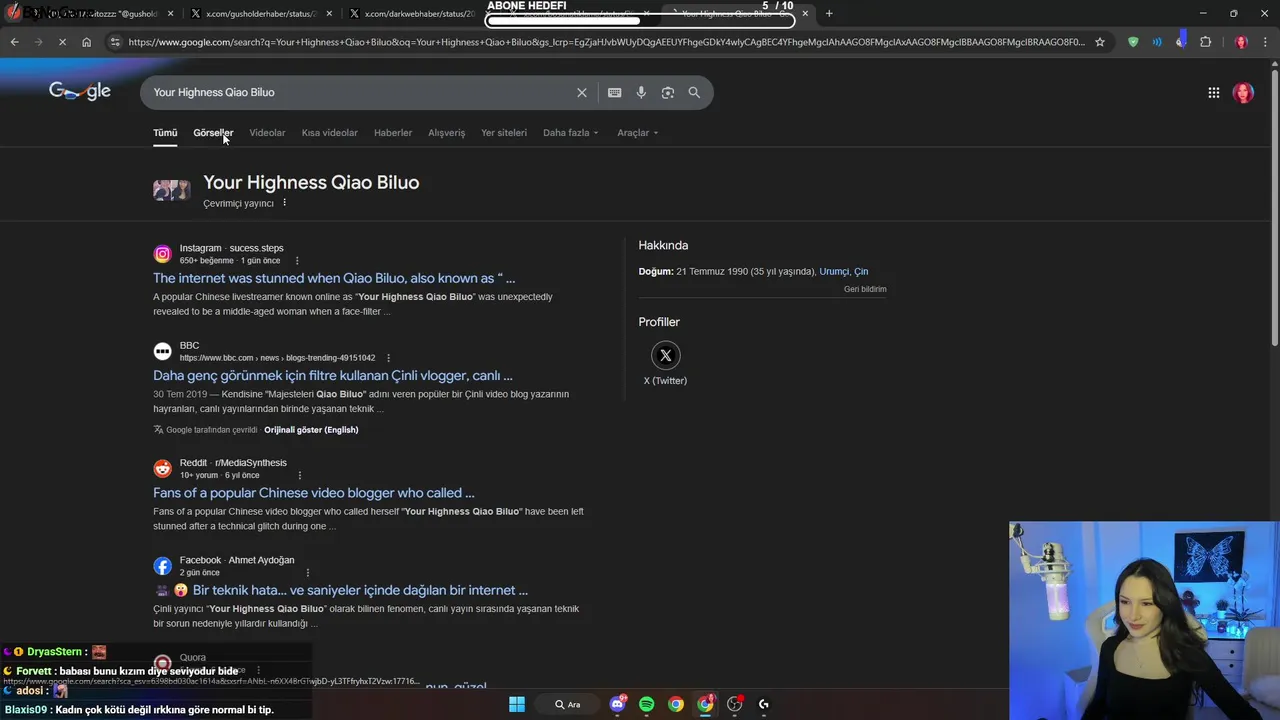This screenshot has width=1280, height=720.
Task: Switch to the Yer siteleri tab
Action: pyautogui.click(x=503, y=133)
